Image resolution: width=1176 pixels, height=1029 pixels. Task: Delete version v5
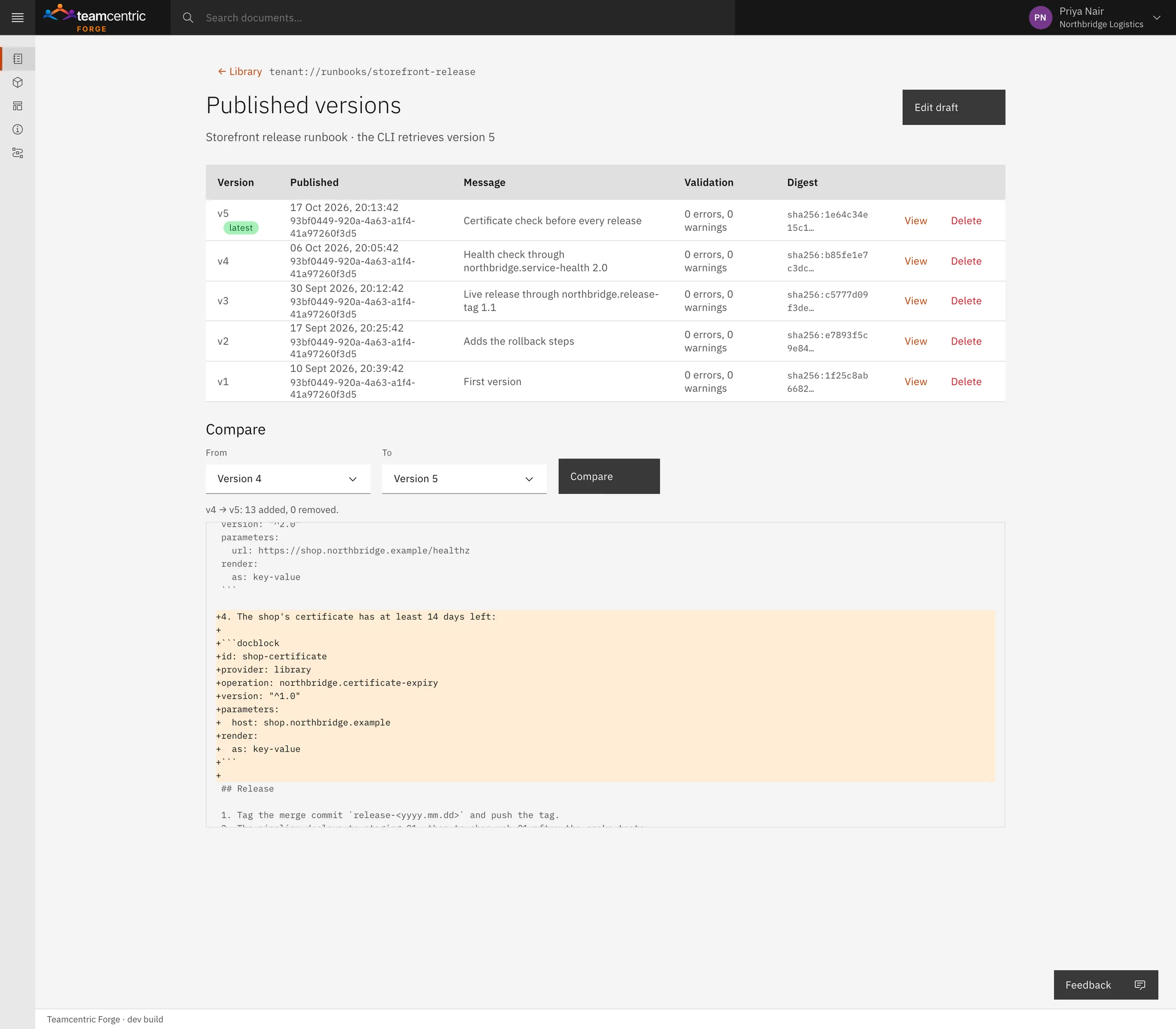coord(966,220)
